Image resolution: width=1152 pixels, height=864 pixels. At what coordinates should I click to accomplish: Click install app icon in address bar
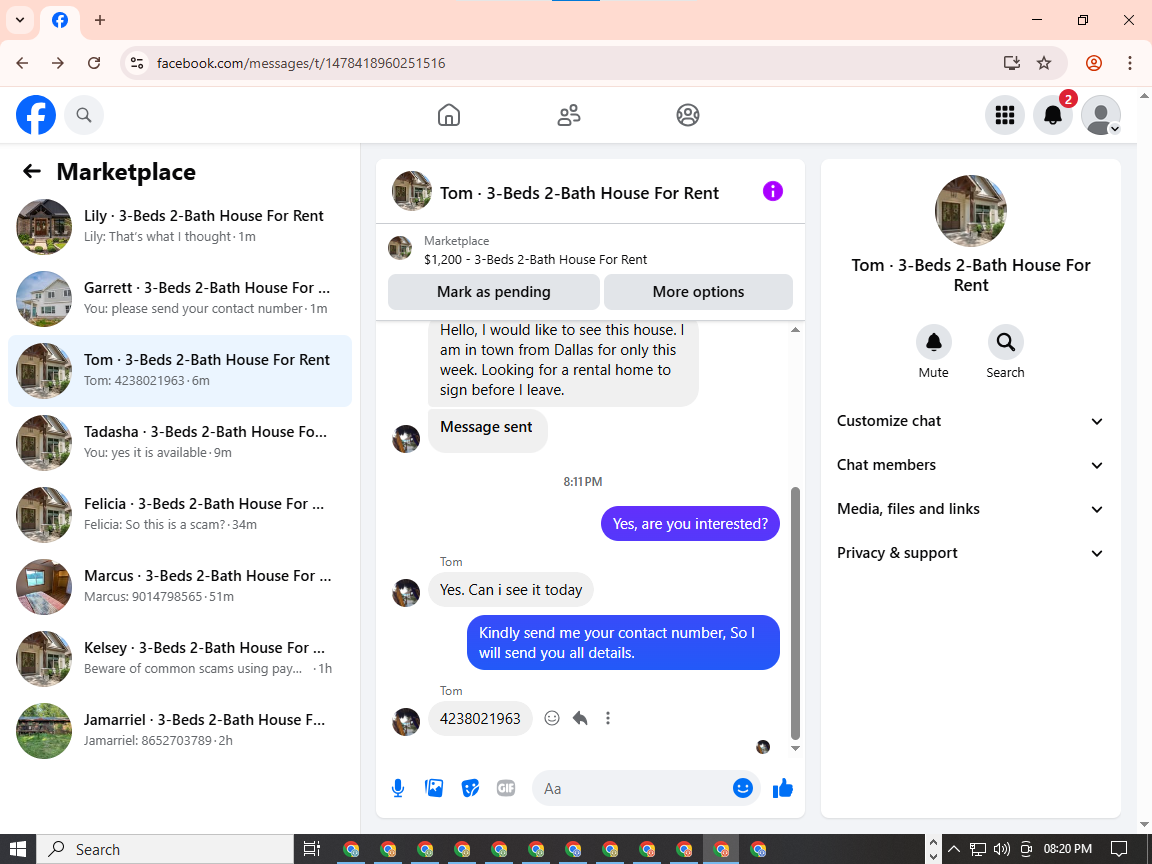pos(1012,63)
